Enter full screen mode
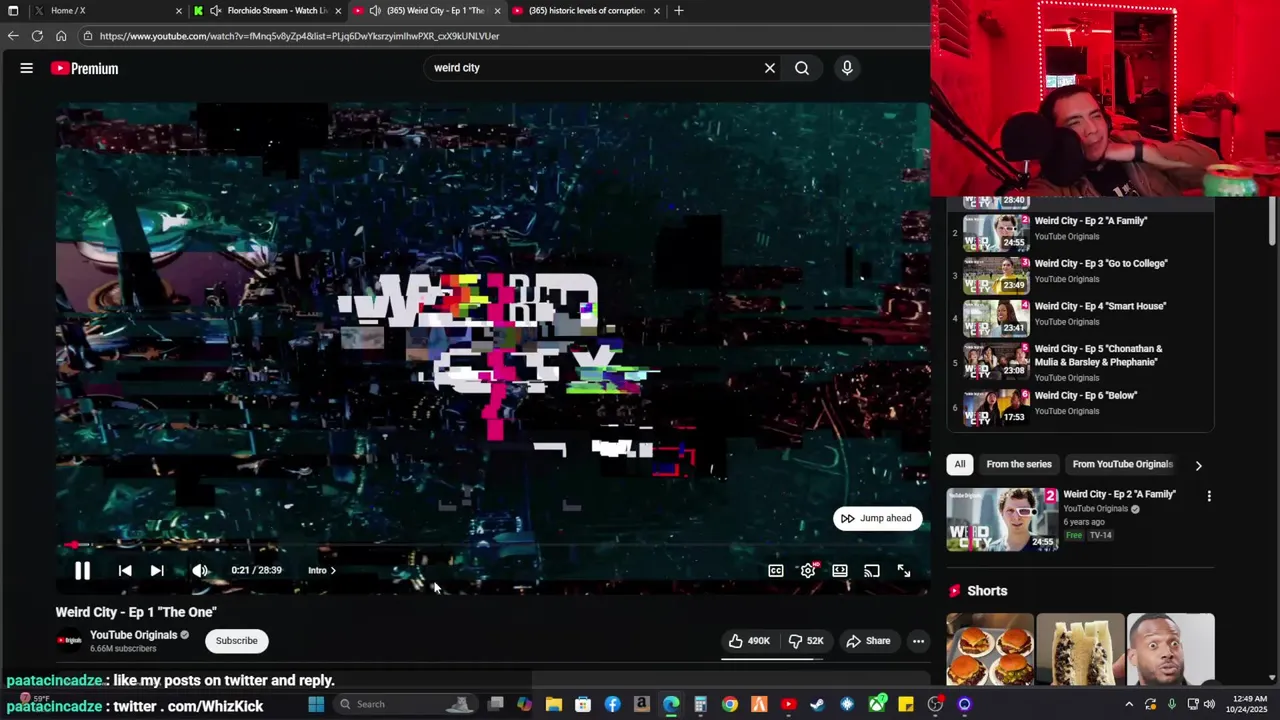Screen dimensions: 1280x720 904,570
